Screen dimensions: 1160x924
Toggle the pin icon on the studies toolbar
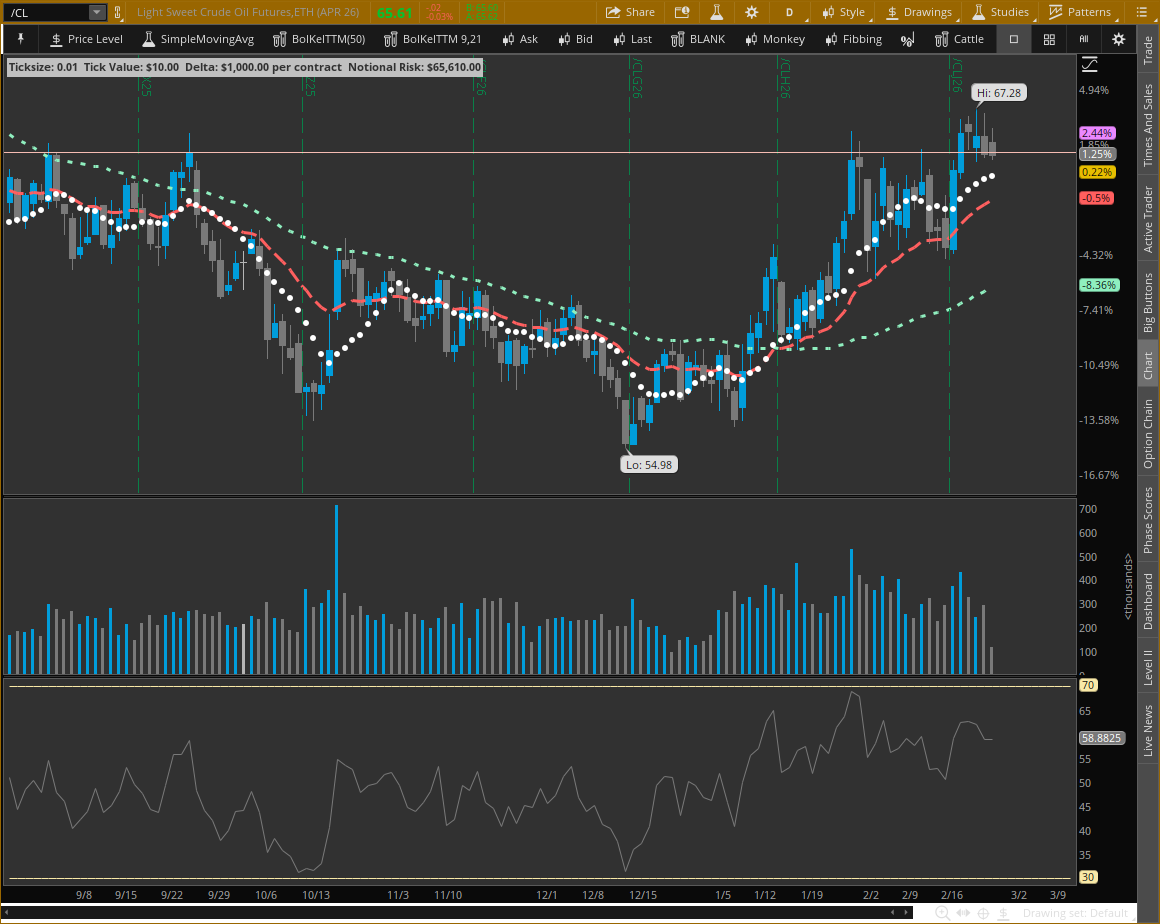[20, 39]
